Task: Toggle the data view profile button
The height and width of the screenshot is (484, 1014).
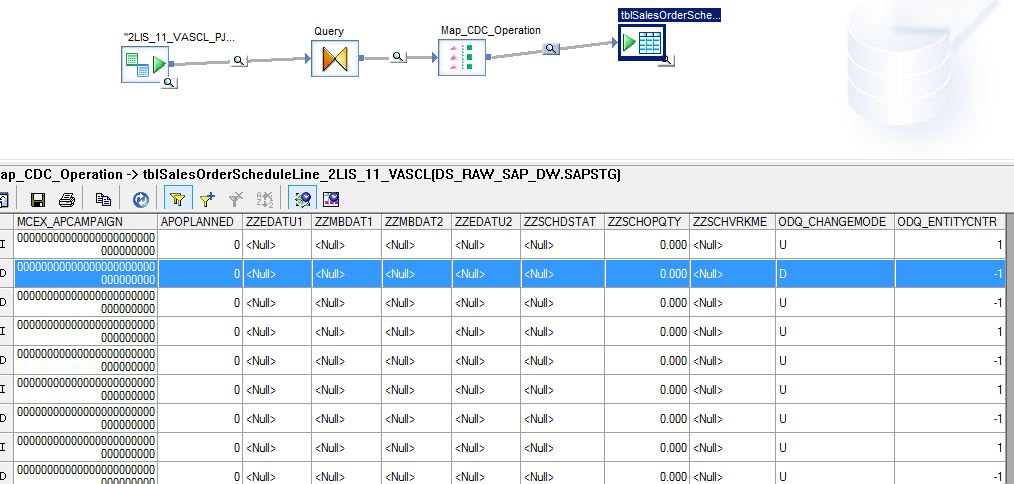Action: point(302,199)
